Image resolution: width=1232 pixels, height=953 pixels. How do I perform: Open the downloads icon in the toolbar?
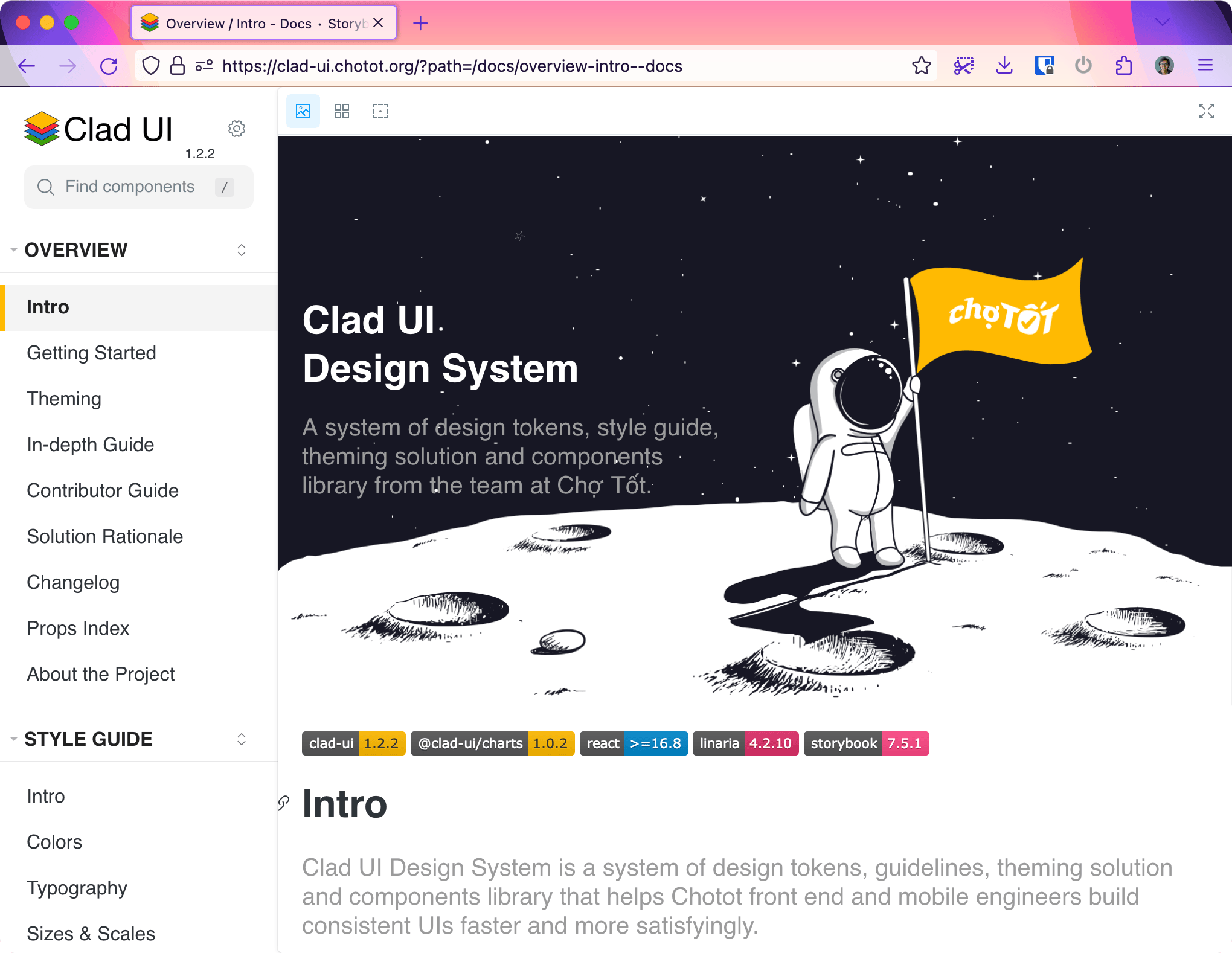pos(1004,65)
